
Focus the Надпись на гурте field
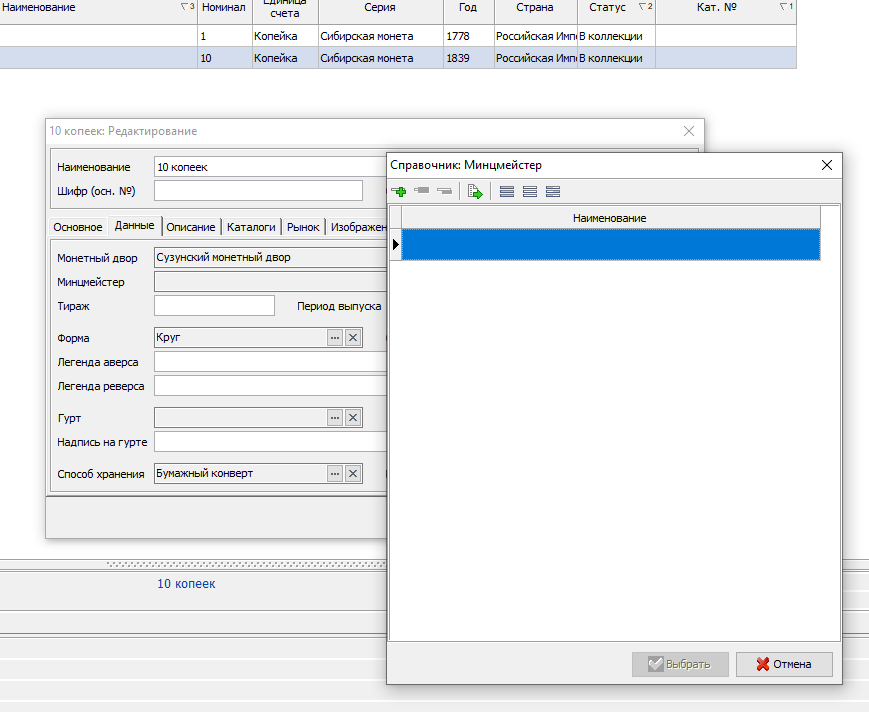click(x=270, y=442)
